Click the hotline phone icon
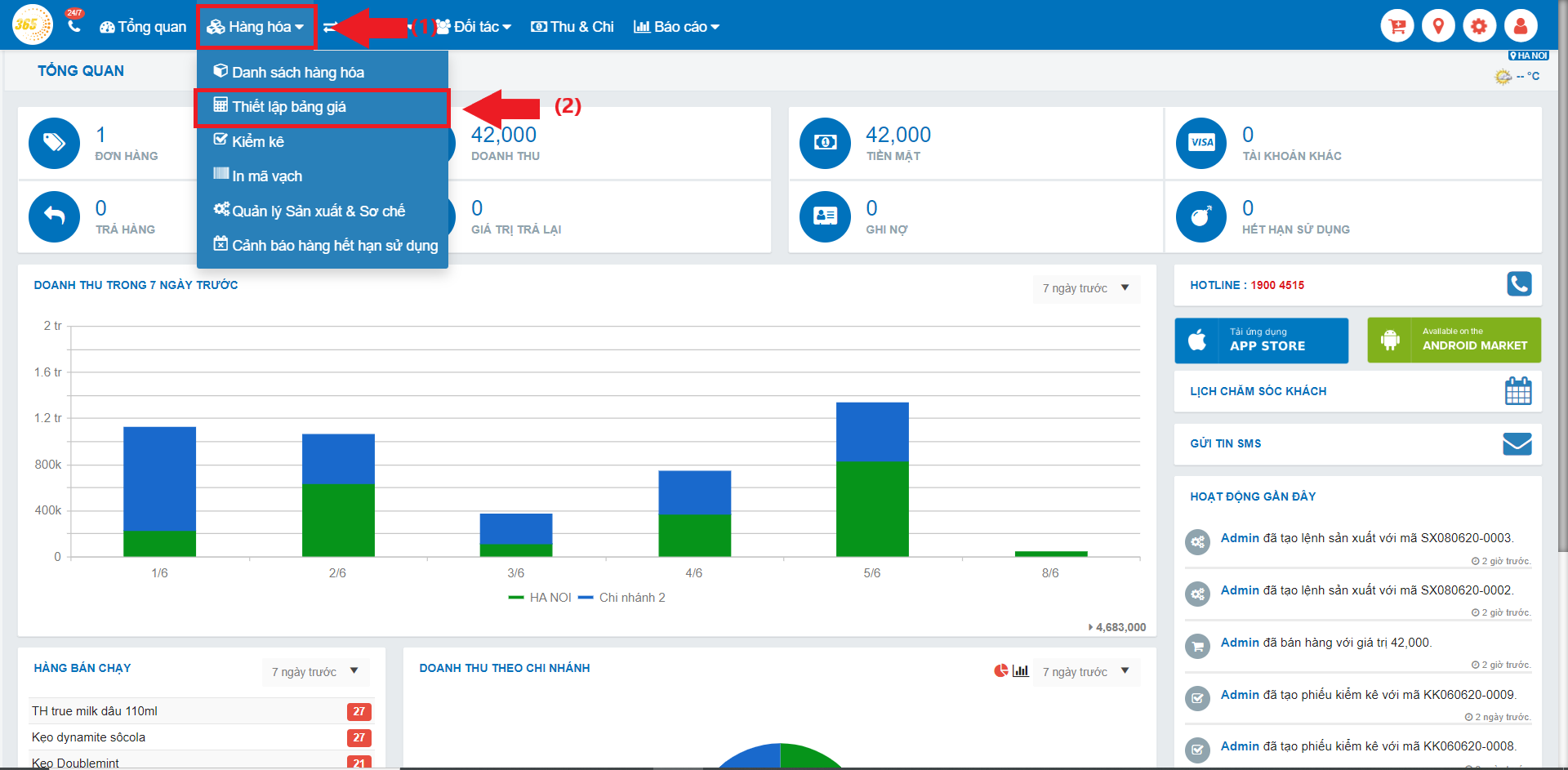The width and height of the screenshot is (1568, 770). [x=1518, y=284]
